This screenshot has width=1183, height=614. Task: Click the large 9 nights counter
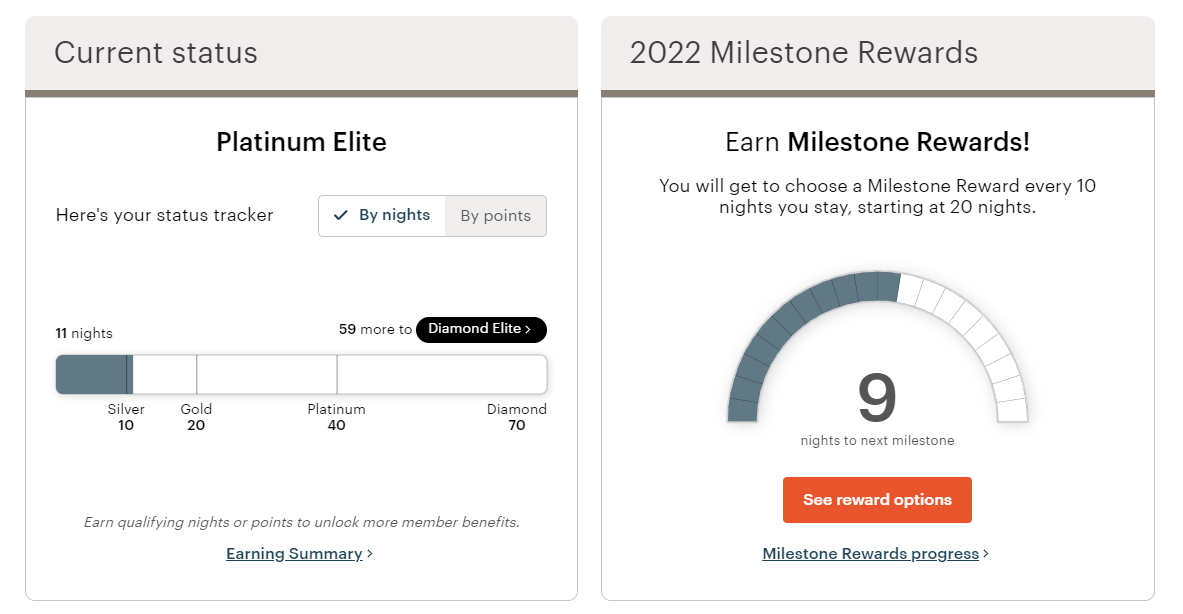pyautogui.click(x=877, y=398)
